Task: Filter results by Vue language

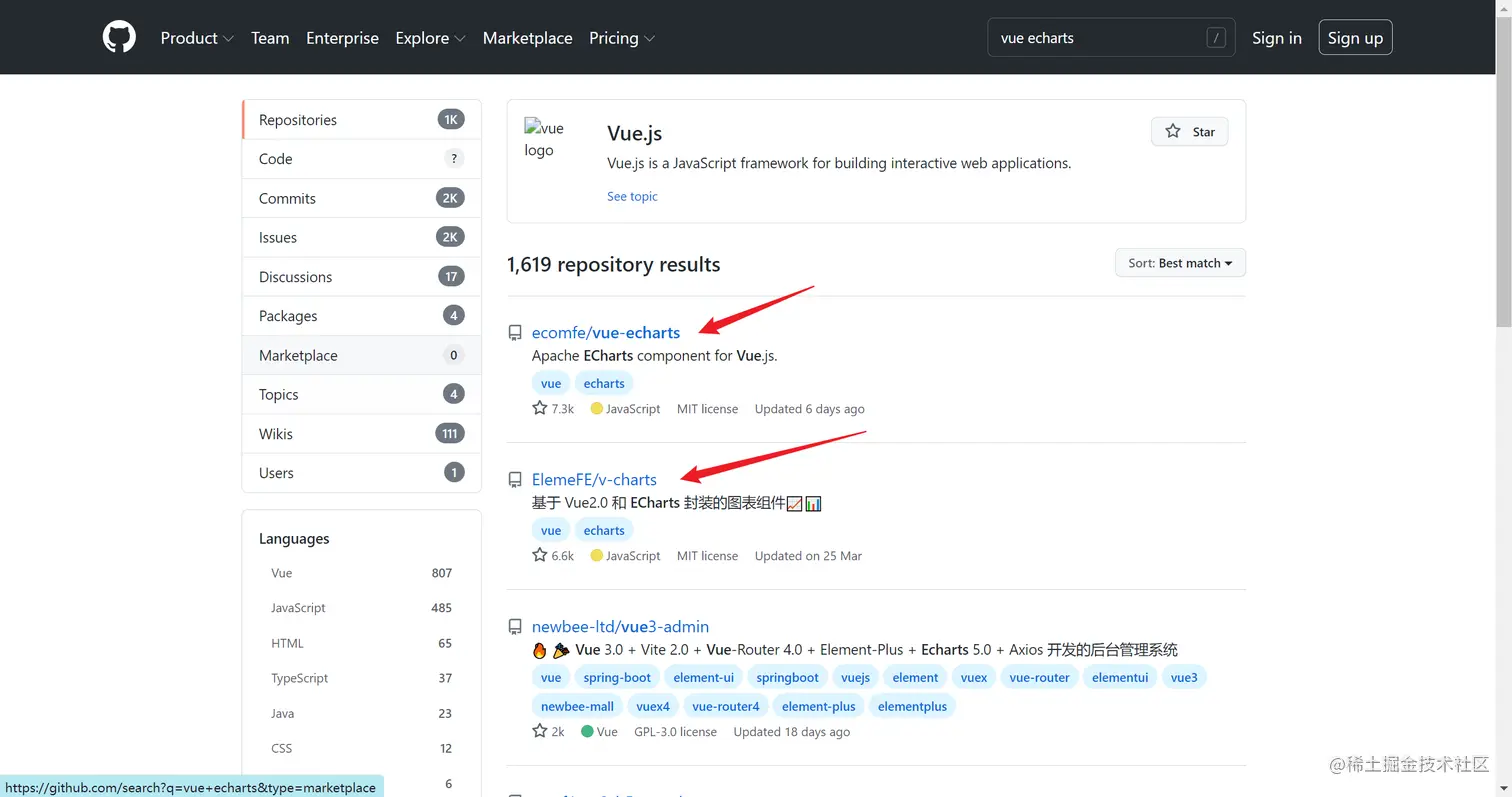Action: click(x=361, y=573)
